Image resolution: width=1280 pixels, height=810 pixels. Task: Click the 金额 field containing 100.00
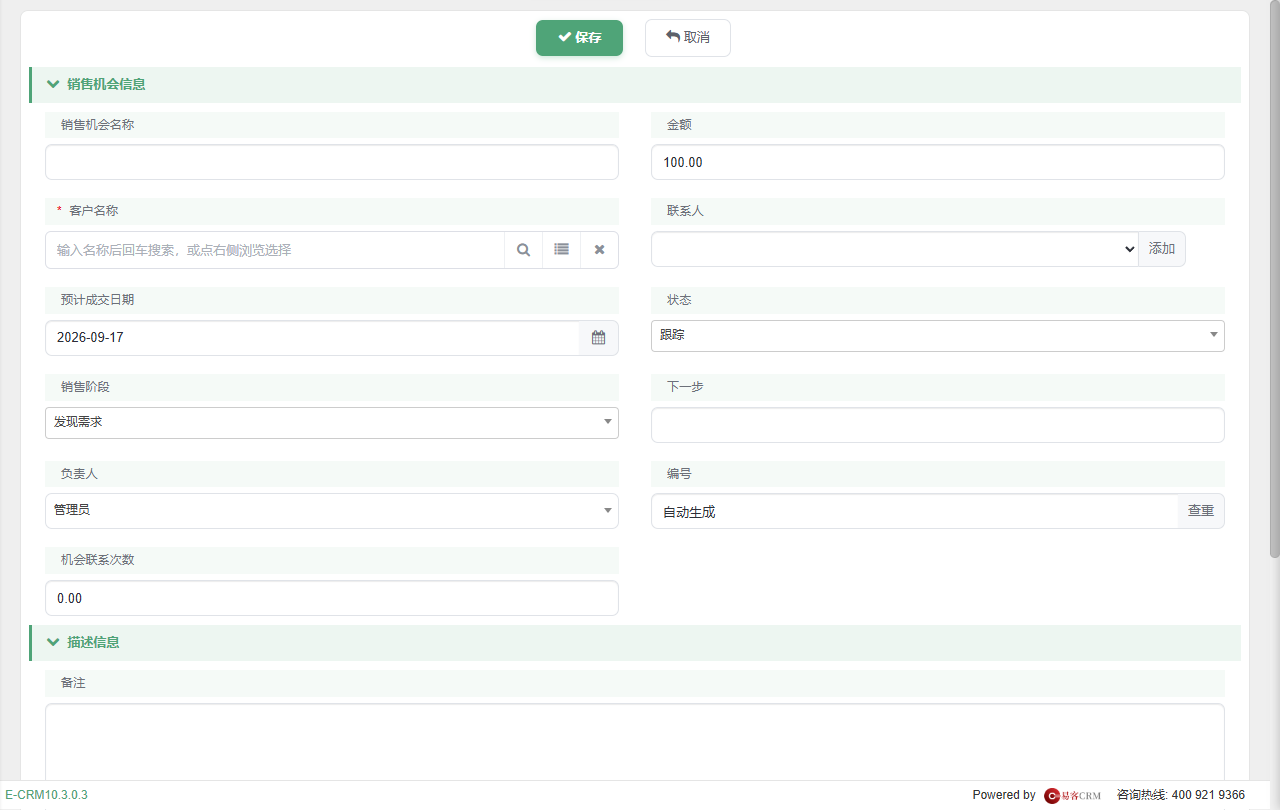(938, 162)
